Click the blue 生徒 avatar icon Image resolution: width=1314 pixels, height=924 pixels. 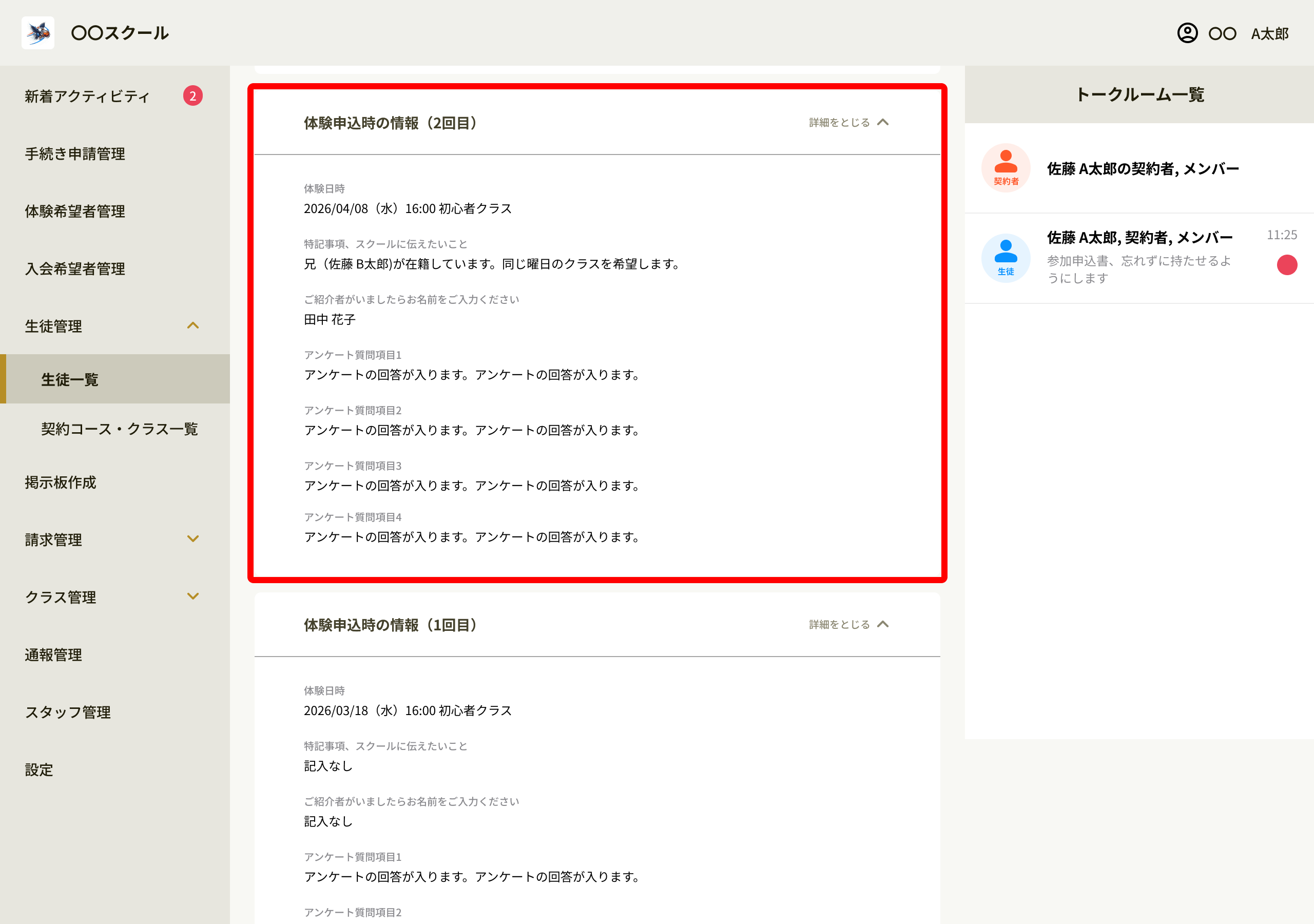1006,258
